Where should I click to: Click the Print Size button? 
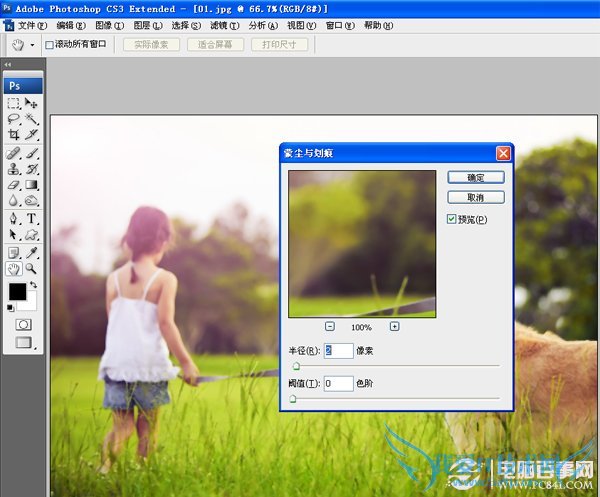pos(279,45)
